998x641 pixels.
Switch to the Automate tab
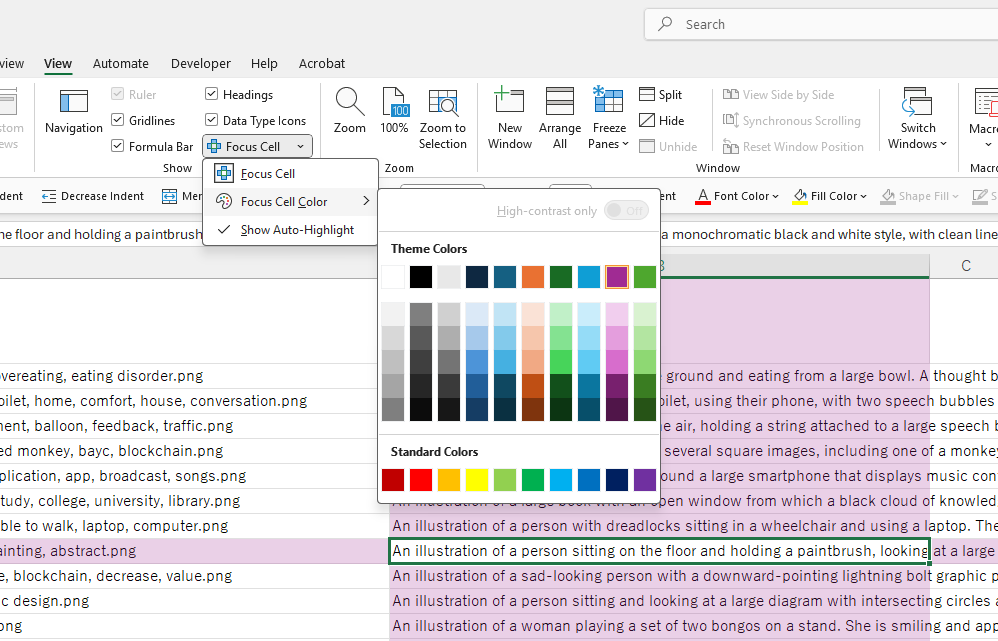click(120, 64)
